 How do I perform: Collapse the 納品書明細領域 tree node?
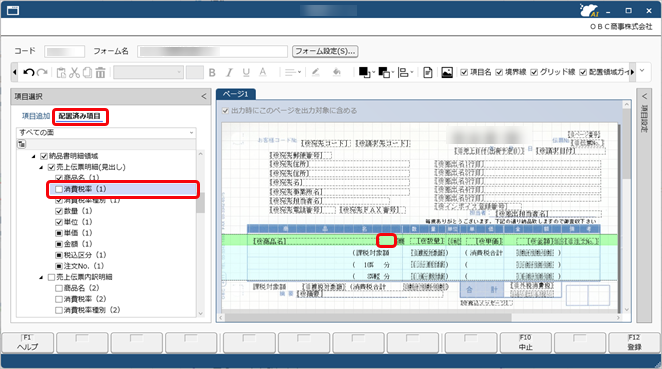(33, 157)
